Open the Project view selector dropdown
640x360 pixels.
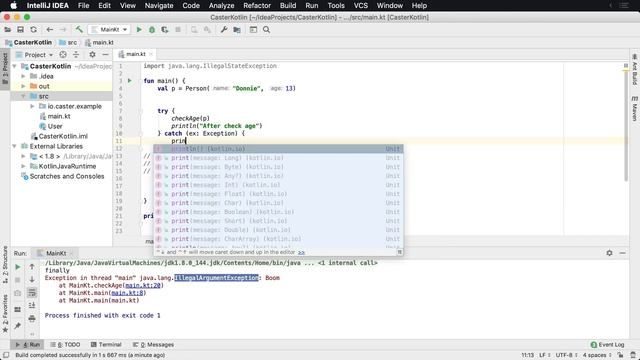[35, 54]
